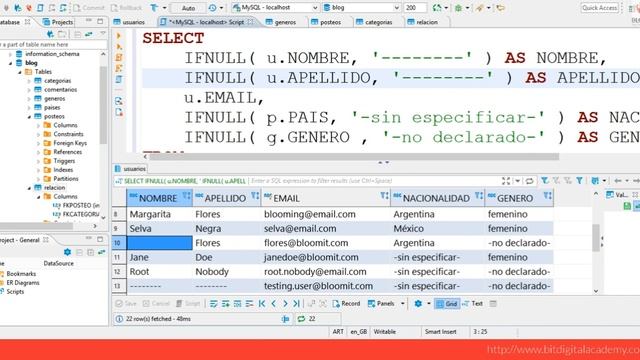Select row header number 12
Image resolution: width=640 pixels, height=360 pixels.
[x=119, y=272]
